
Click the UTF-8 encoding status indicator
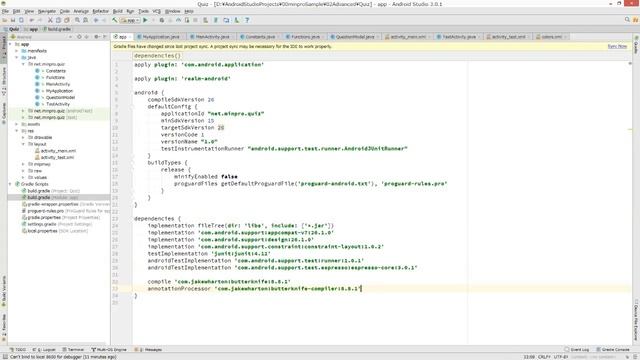tap(560, 357)
